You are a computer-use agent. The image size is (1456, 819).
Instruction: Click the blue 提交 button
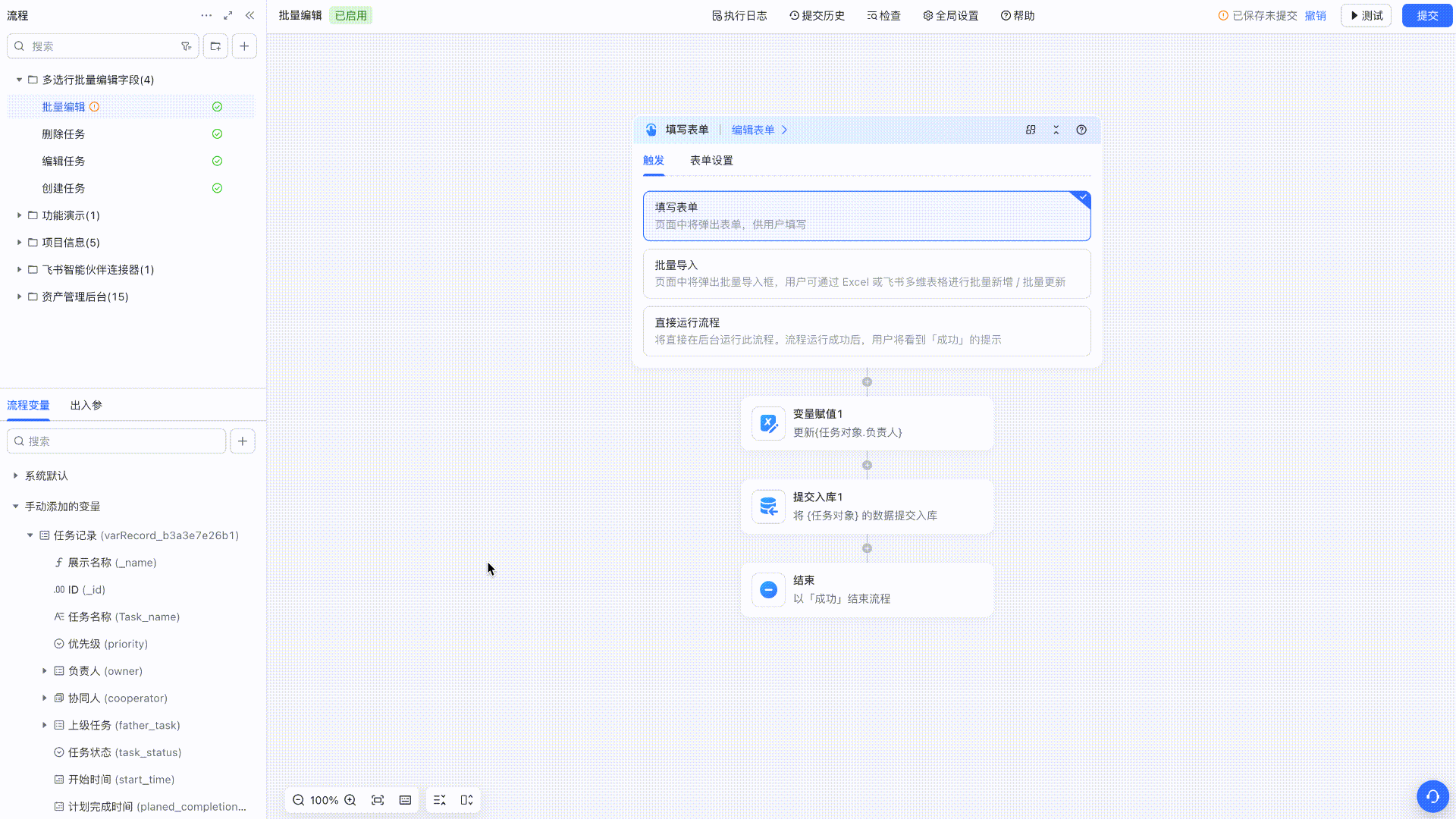[x=1427, y=16]
